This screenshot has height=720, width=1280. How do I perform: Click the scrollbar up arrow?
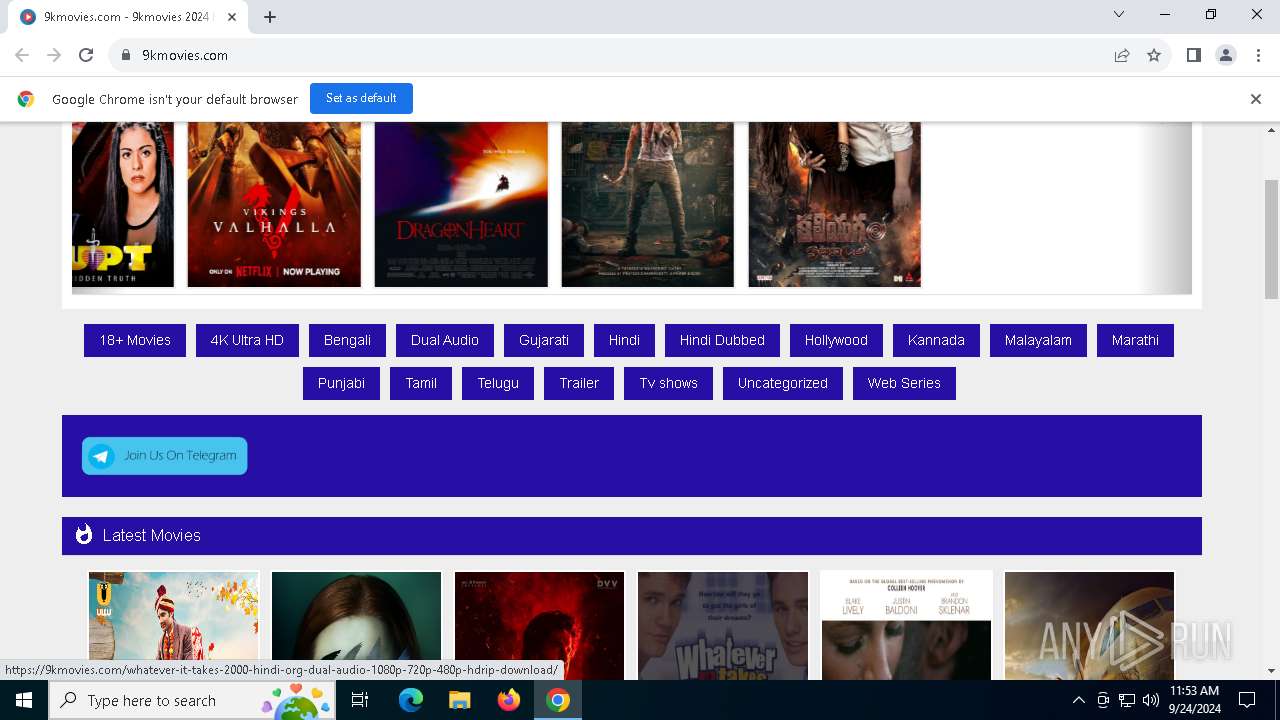[x=1271, y=130]
